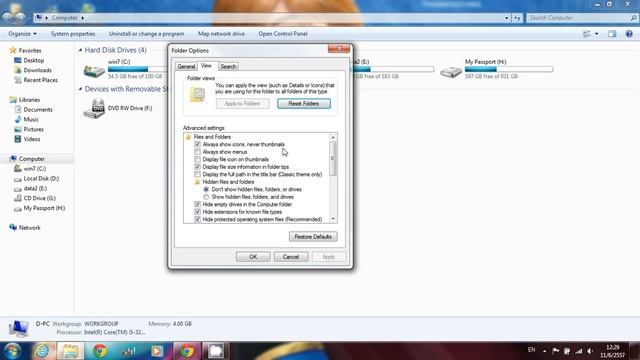This screenshot has width=640, height=360.
Task: Open the Videos library in the sidebar
Action: (32, 139)
